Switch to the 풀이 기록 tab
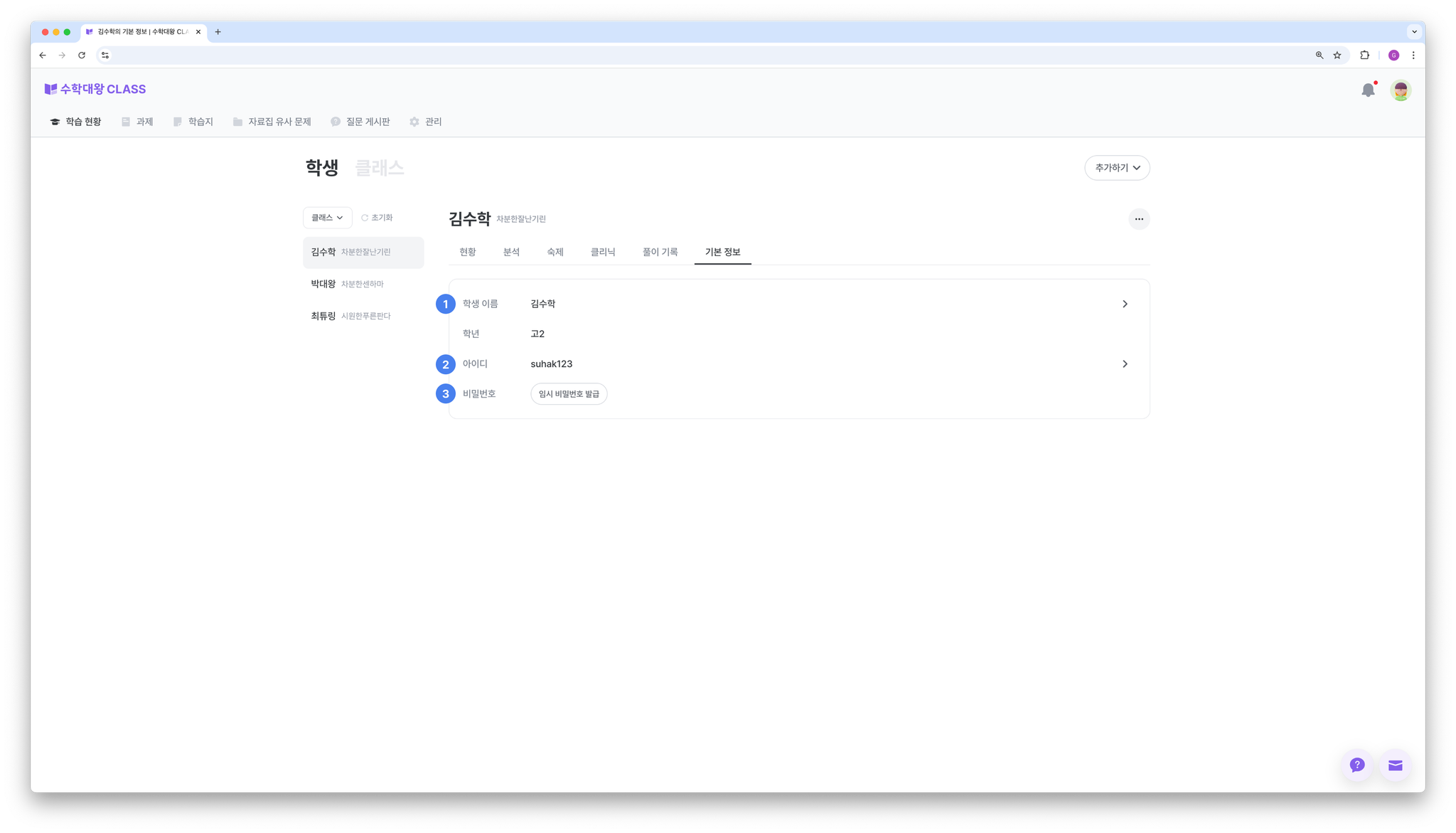The width and height of the screenshot is (1456, 833). click(x=660, y=252)
